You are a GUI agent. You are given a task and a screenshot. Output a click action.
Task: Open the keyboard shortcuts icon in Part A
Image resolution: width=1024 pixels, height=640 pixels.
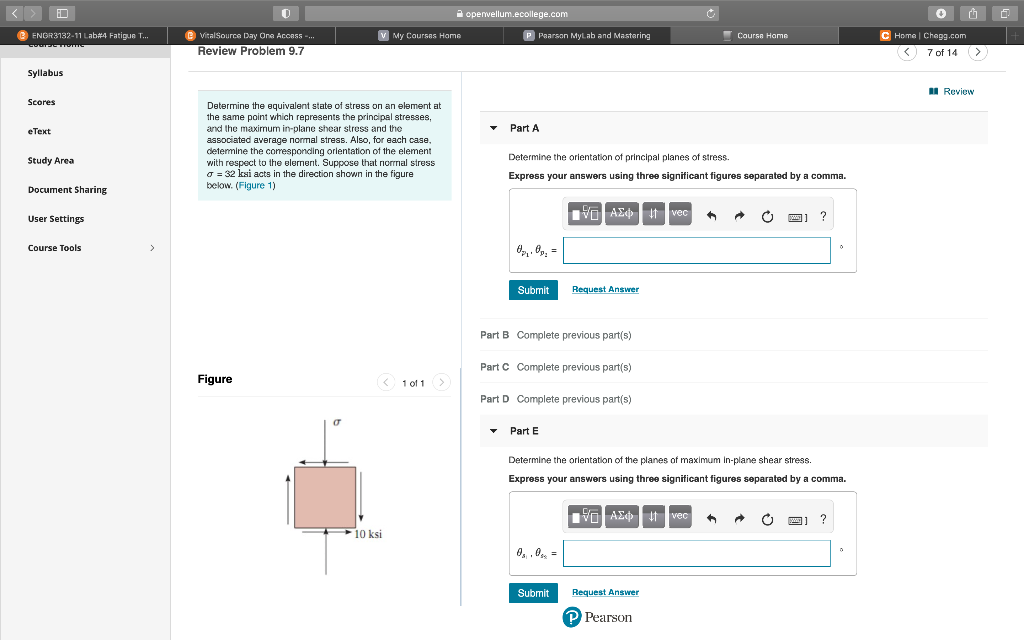(x=795, y=214)
